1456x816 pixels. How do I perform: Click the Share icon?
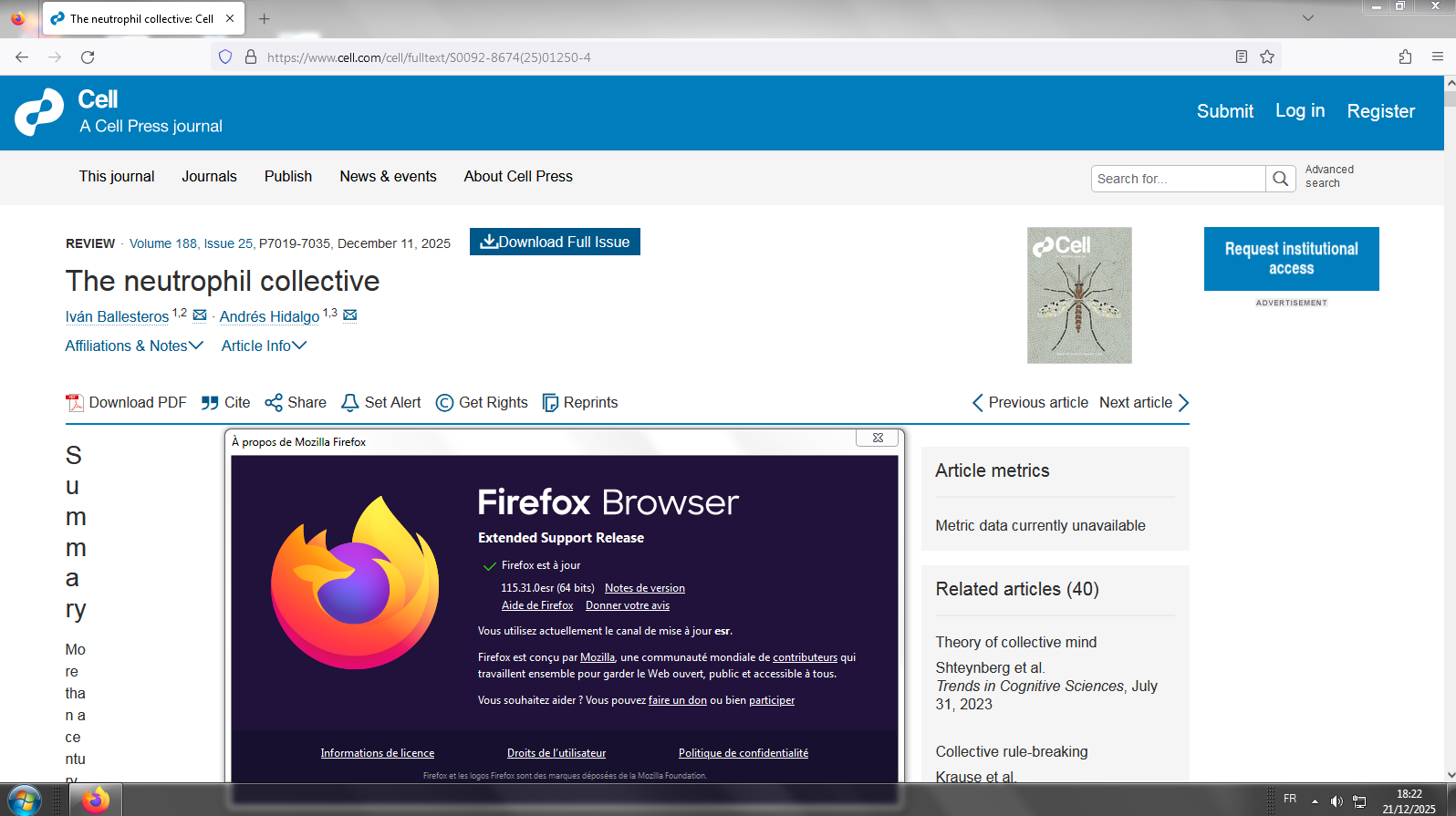click(x=274, y=403)
